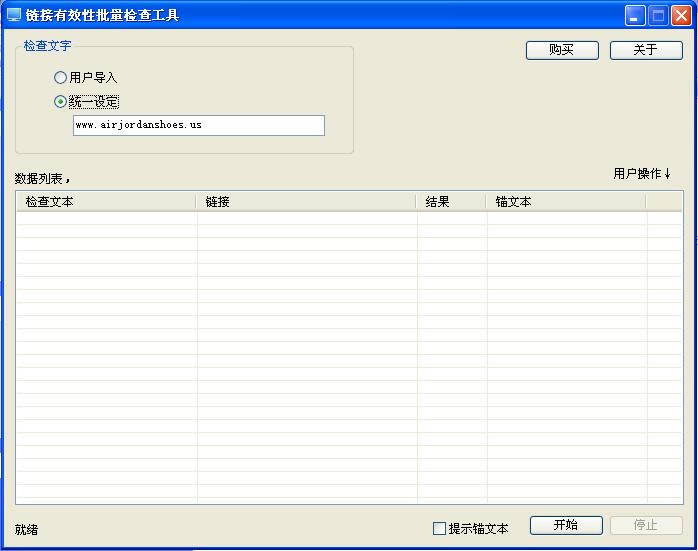Sort by the 检查文本 column header
The image size is (698, 551).
[x=106, y=202]
